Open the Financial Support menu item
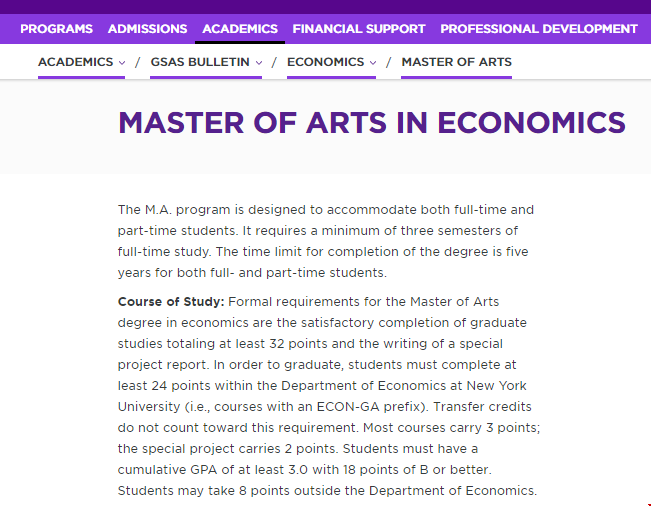651x506 pixels. 359,29
